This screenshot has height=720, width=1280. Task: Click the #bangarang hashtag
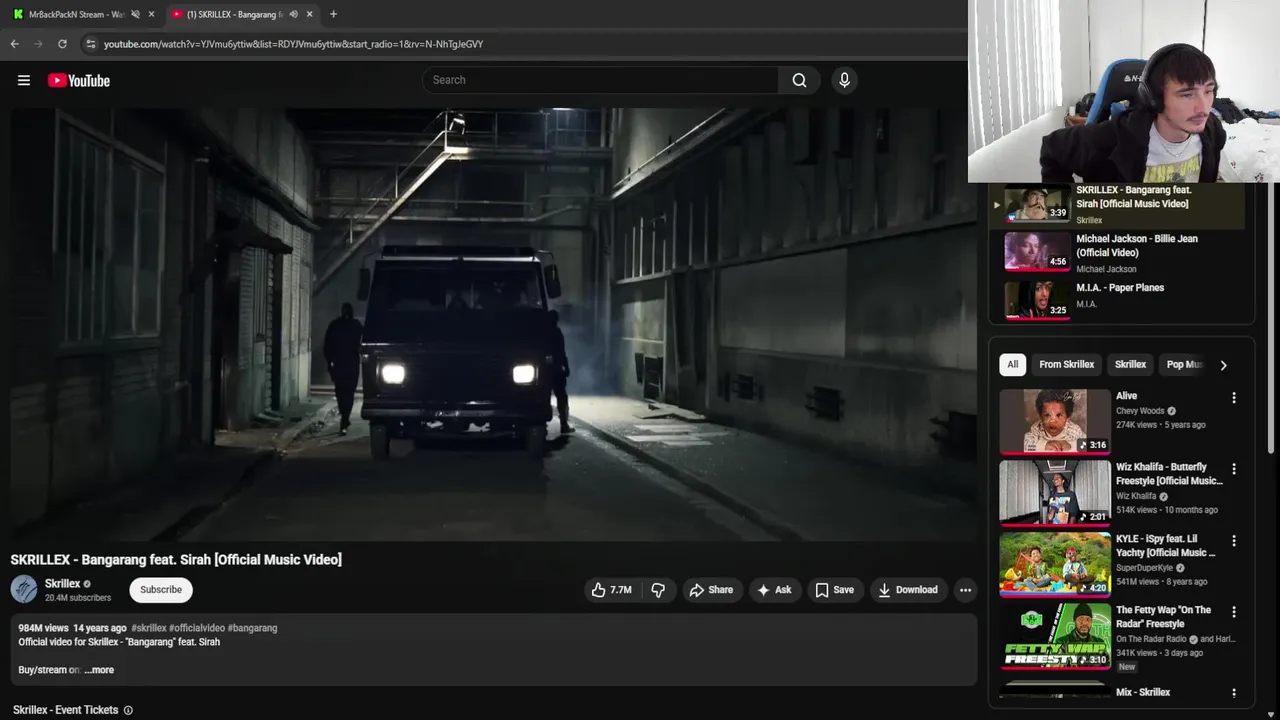point(252,628)
